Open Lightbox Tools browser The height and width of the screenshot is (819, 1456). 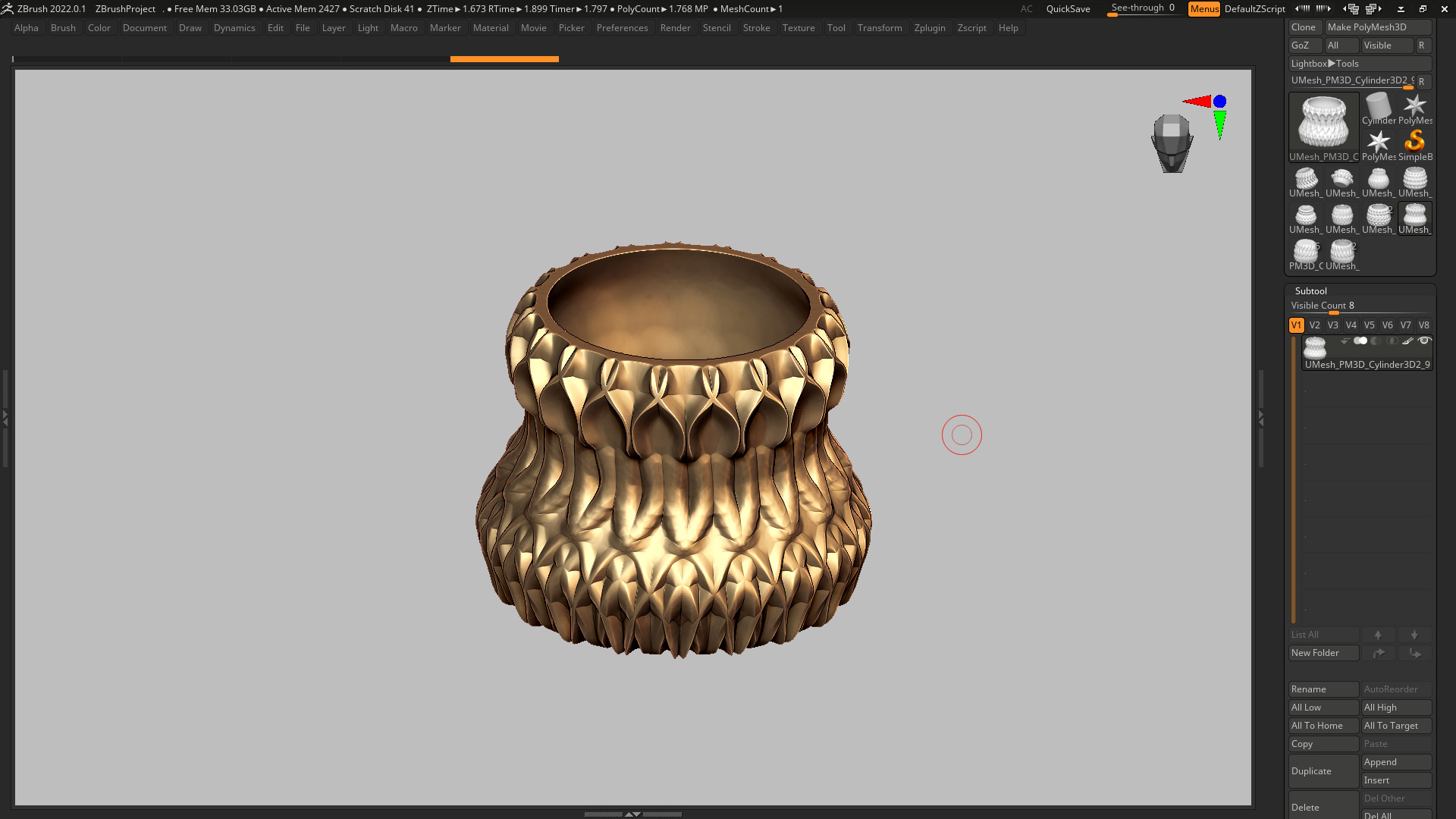(x=1360, y=64)
